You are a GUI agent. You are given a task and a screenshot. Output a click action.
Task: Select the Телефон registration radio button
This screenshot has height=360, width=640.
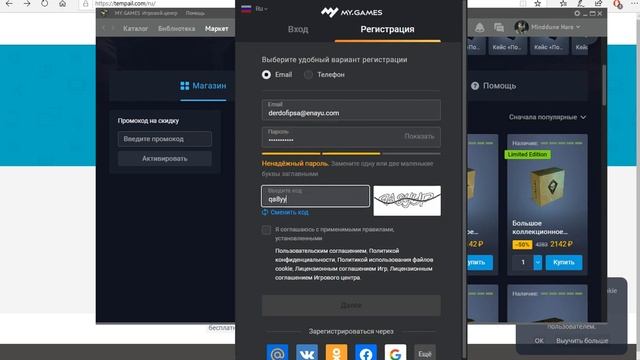[x=309, y=75]
